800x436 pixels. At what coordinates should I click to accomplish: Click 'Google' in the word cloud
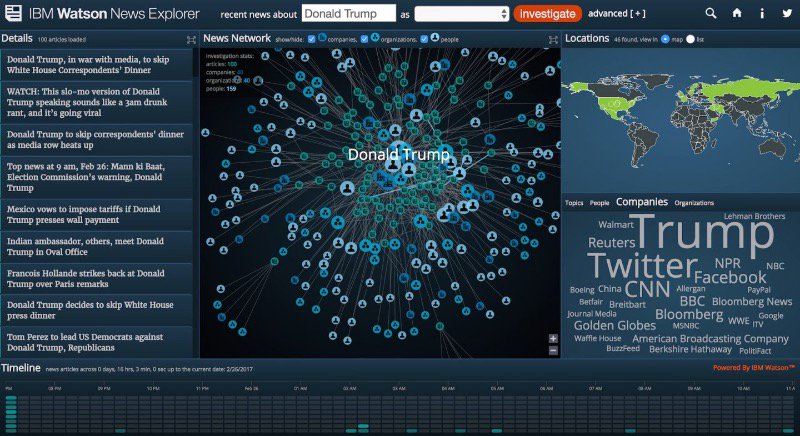pyautogui.click(x=770, y=316)
